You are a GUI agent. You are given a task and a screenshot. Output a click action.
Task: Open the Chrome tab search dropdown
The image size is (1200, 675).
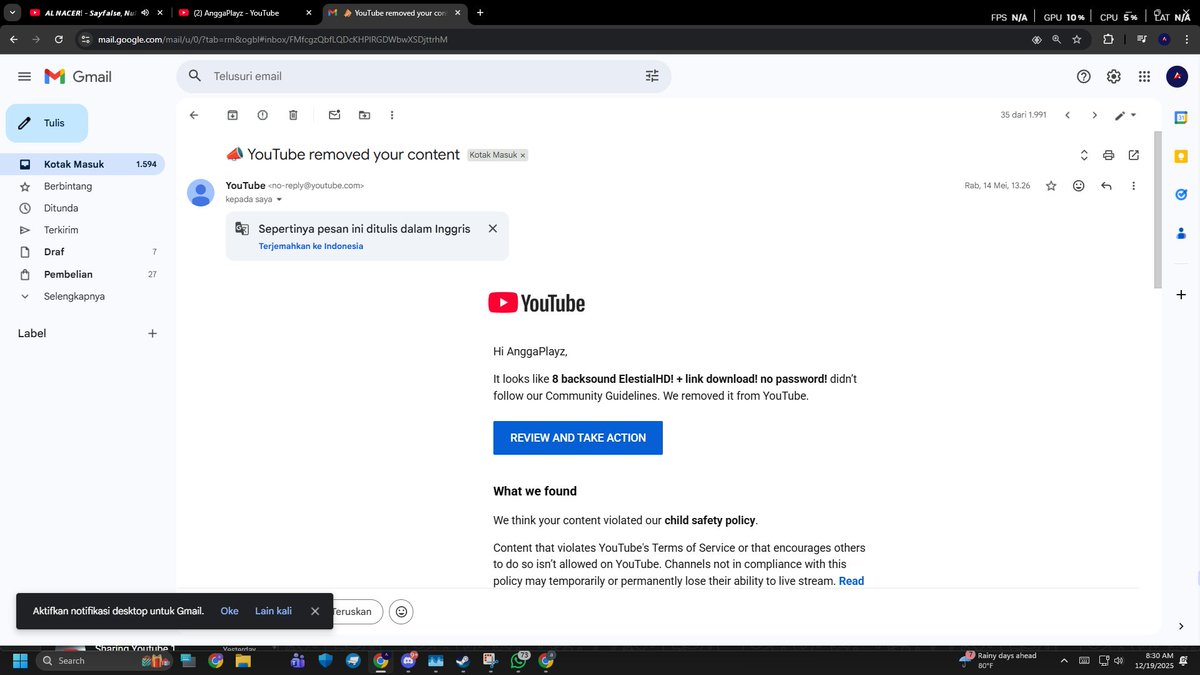coord(11,13)
